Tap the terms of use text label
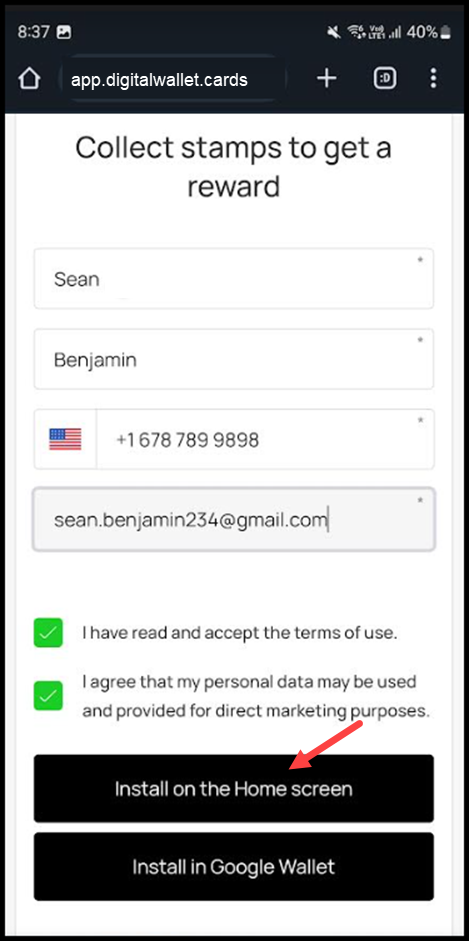 coord(240,633)
